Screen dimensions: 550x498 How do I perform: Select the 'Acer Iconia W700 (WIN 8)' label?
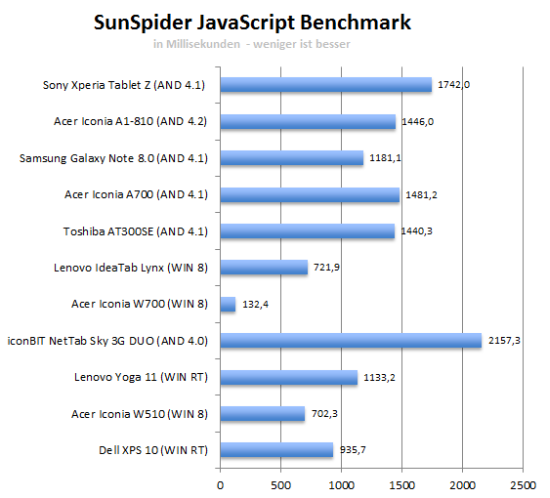pos(140,304)
